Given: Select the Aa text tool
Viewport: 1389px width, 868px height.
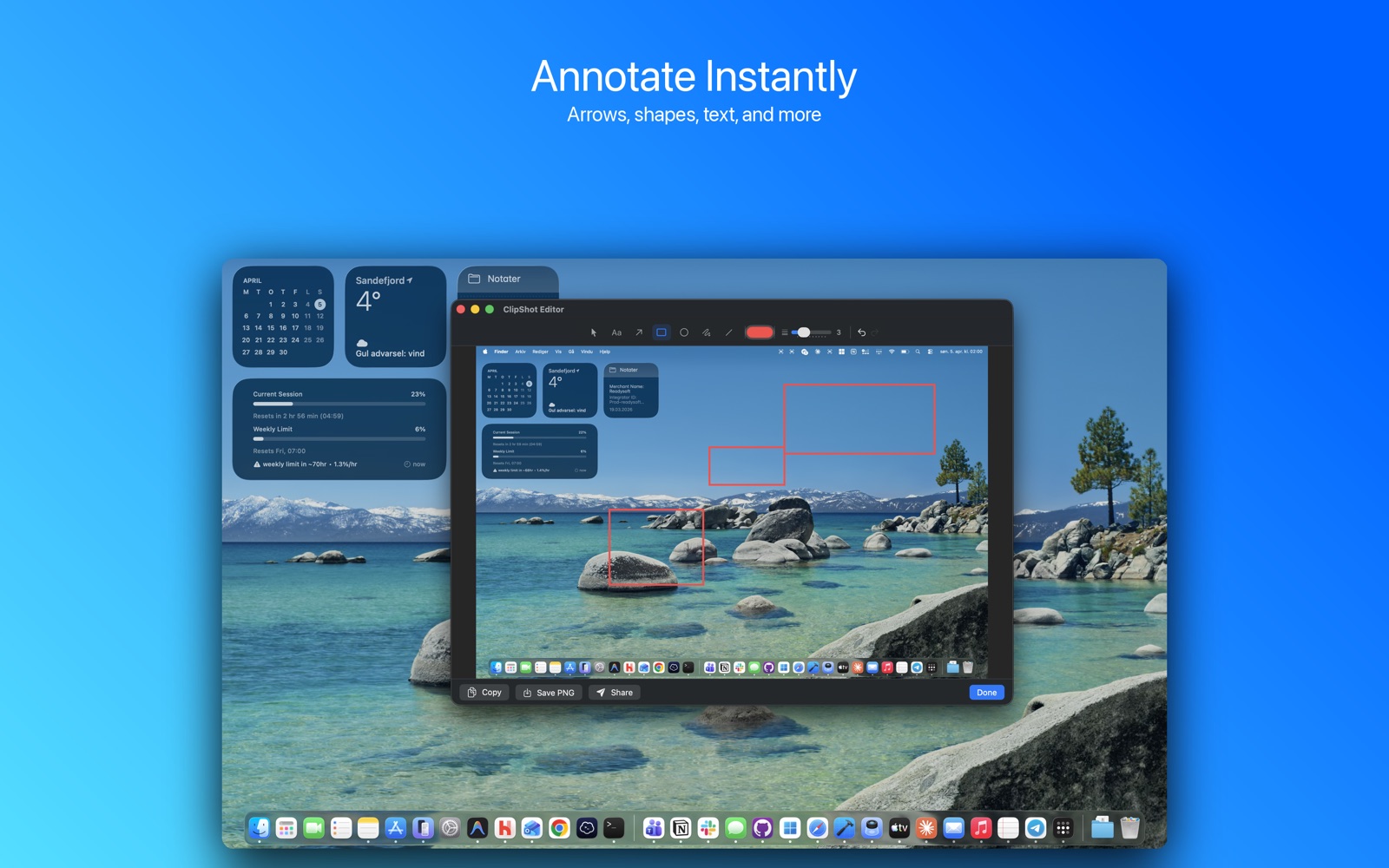Looking at the screenshot, I should coord(616,332).
